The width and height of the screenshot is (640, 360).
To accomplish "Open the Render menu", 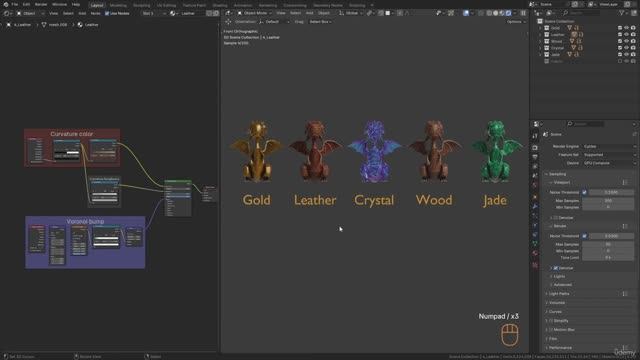I will (41, 4).
